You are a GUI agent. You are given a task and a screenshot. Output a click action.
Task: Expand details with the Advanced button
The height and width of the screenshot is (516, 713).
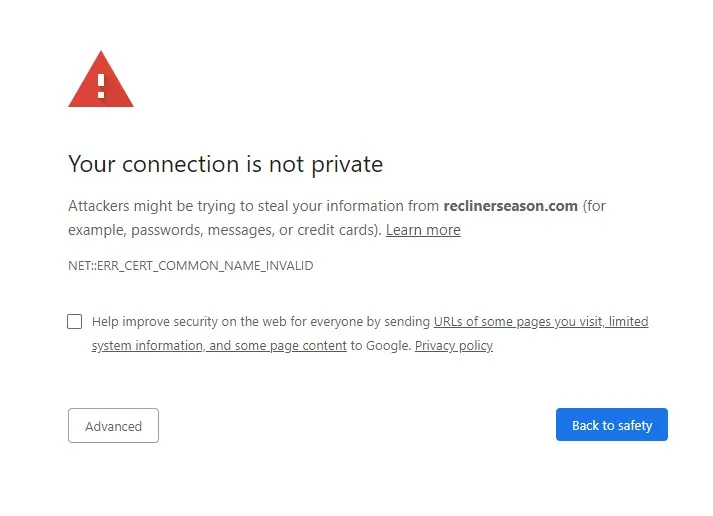(113, 426)
